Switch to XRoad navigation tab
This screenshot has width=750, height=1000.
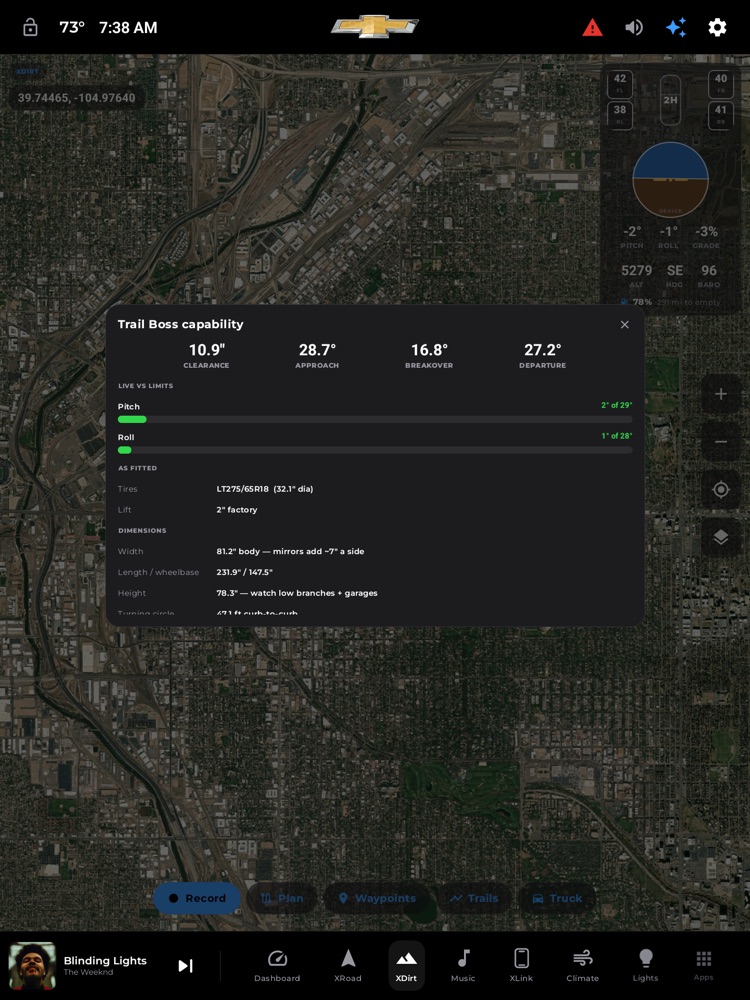click(348, 966)
